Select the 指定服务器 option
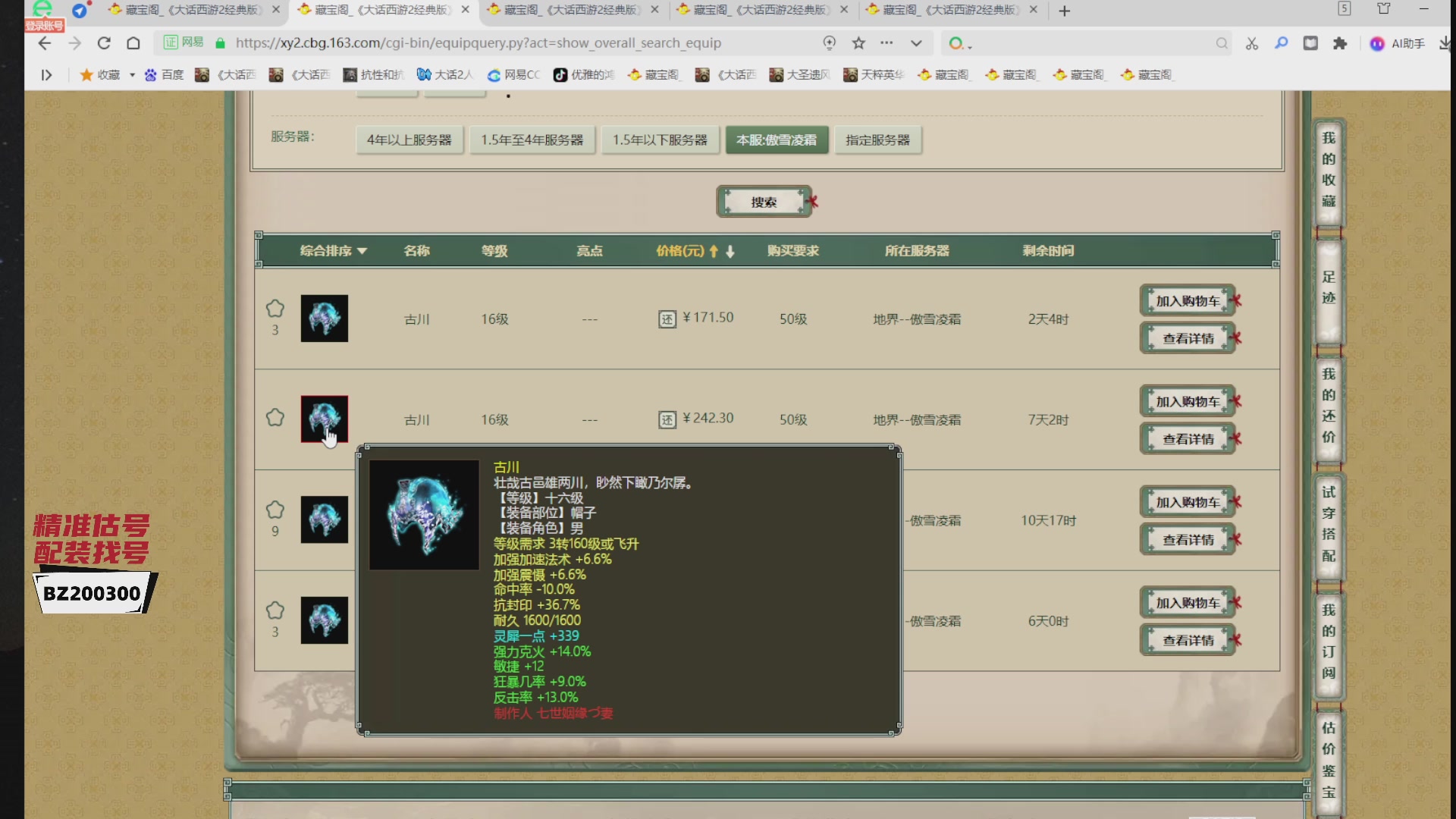Viewport: 1456px width, 819px height. point(878,140)
